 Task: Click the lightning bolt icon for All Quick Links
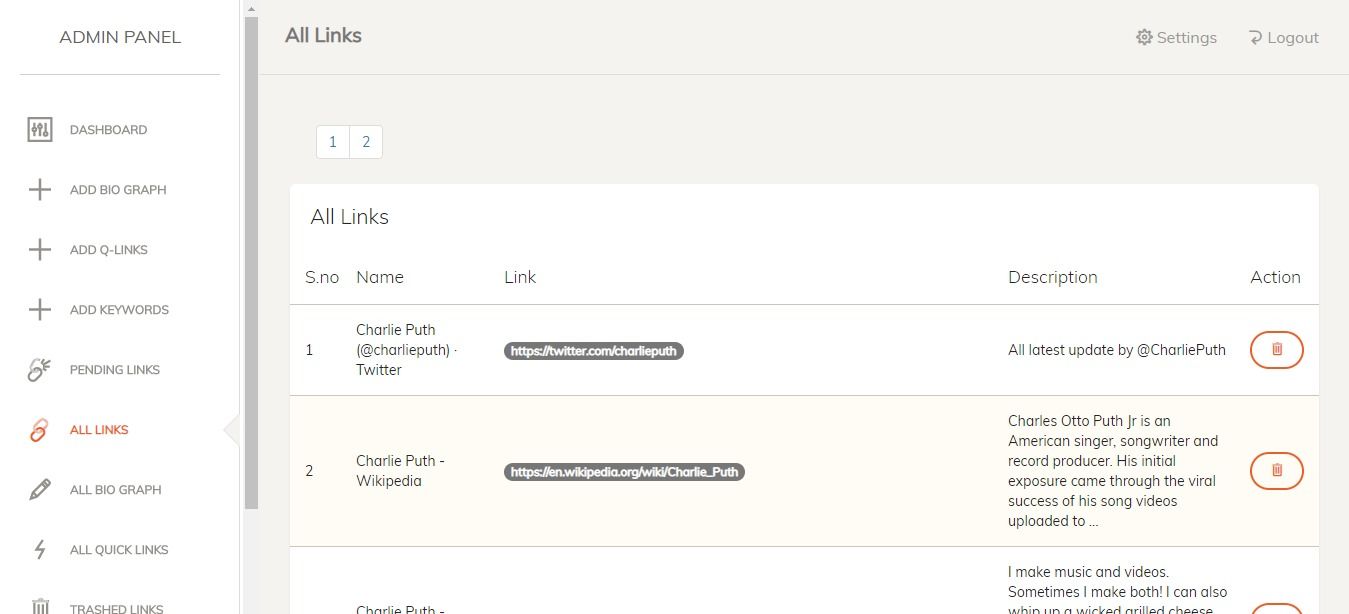pos(39,550)
